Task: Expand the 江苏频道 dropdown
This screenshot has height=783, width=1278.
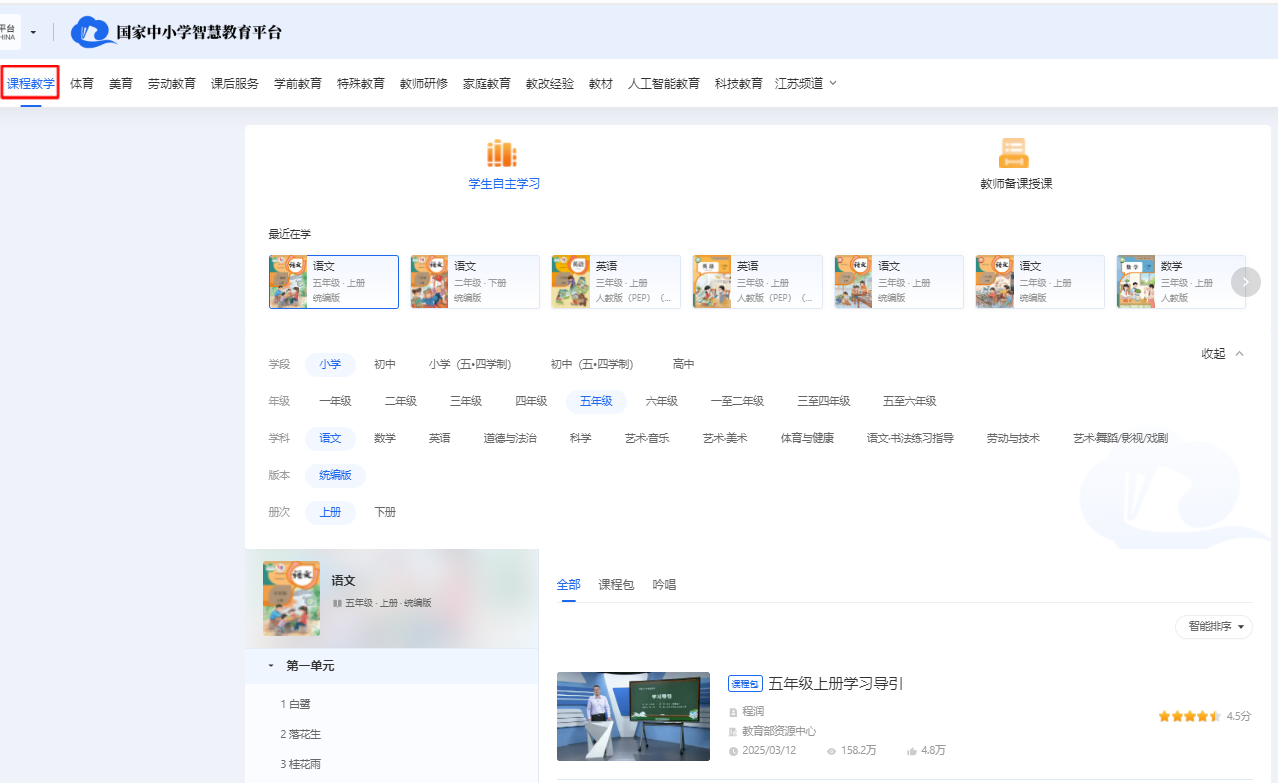Action: pos(806,83)
